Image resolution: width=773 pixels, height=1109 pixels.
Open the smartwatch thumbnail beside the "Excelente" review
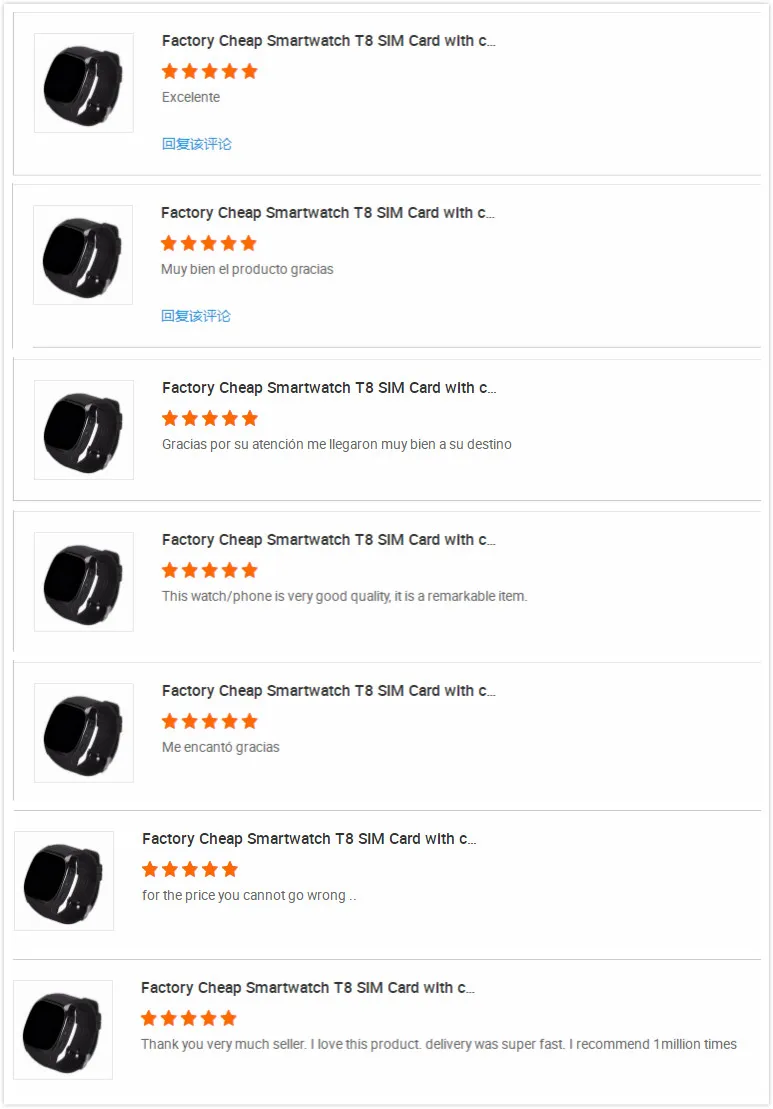pos(84,83)
